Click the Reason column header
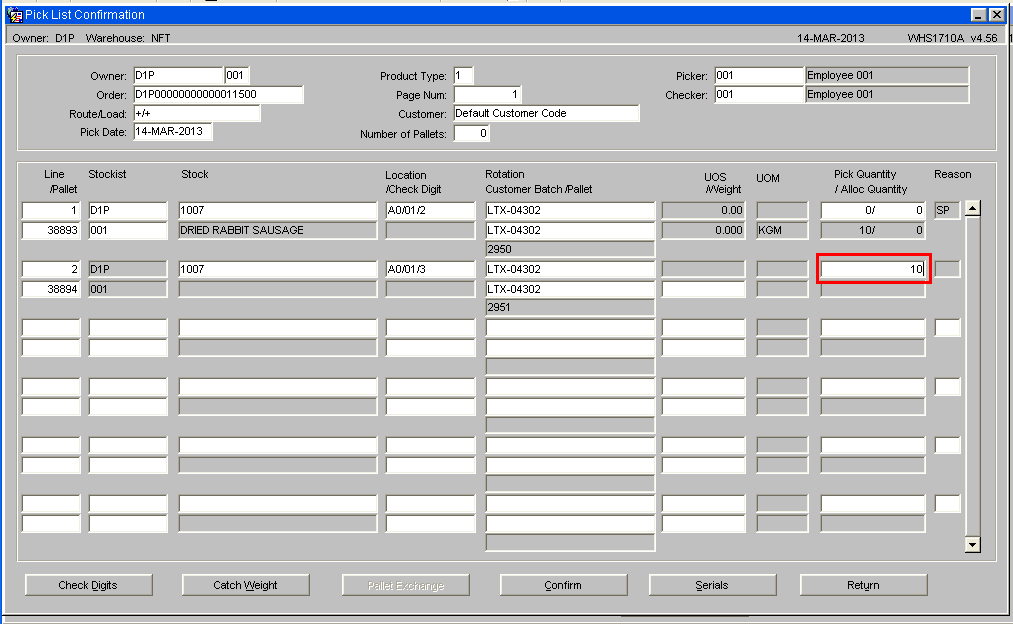1013x624 pixels. [x=952, y=174]
